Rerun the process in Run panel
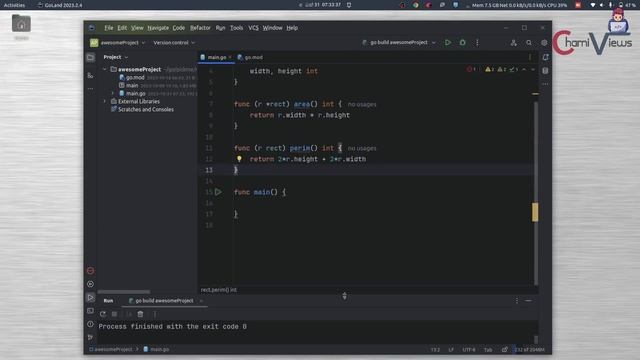Screen dimensions: 640x360 click(x=103, y=314)
